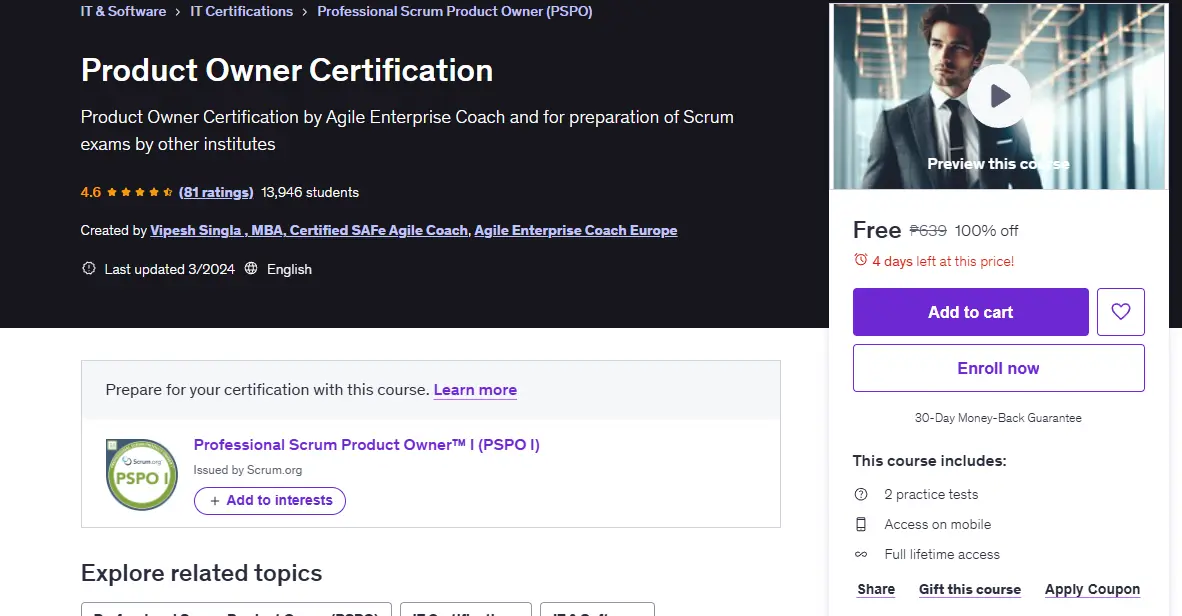Add the course to cart

970,311
